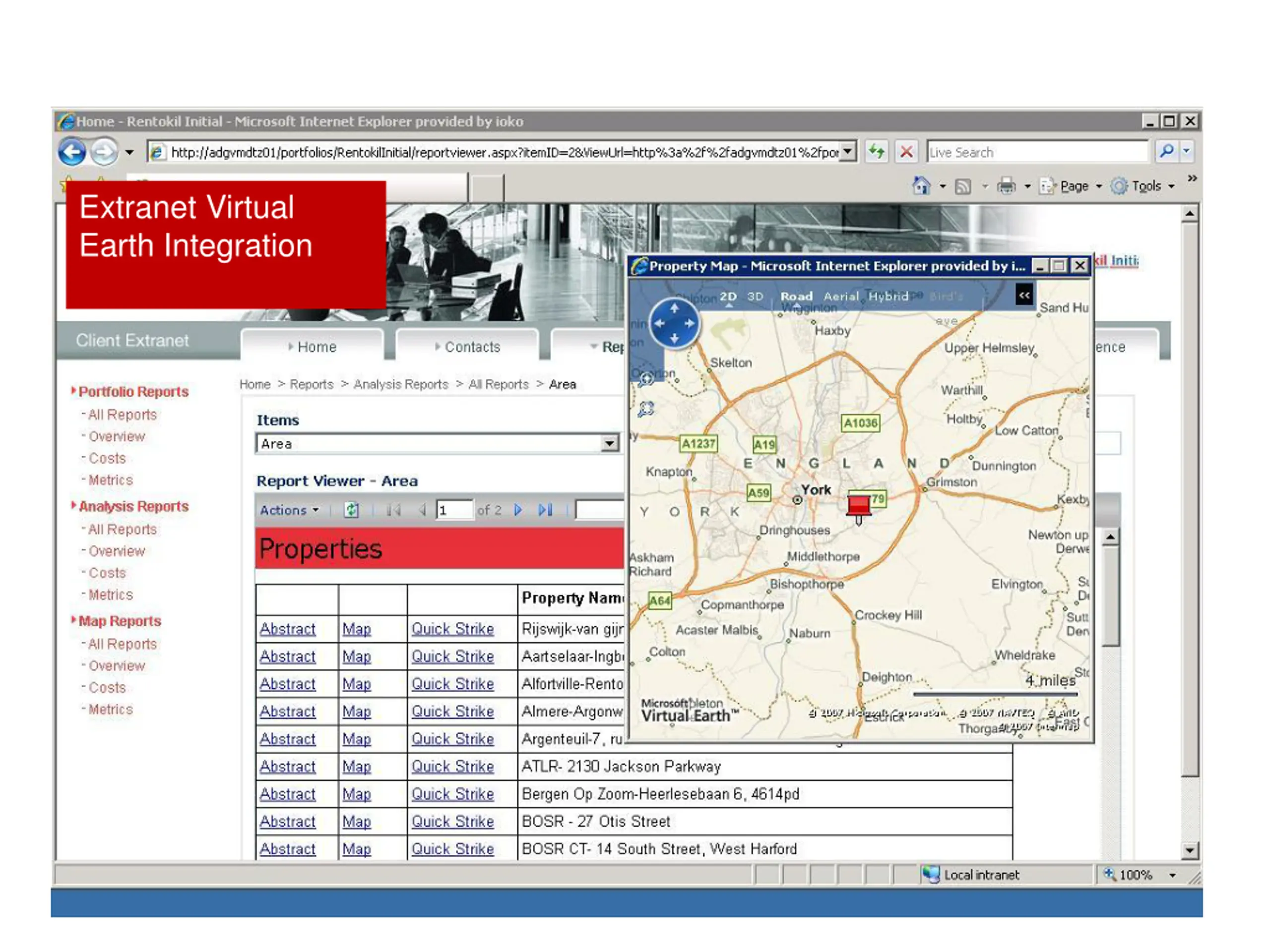Click the Live Search magnifier icon
The width and height of the screenshot is (1270, 952).
click(1166, 152)
